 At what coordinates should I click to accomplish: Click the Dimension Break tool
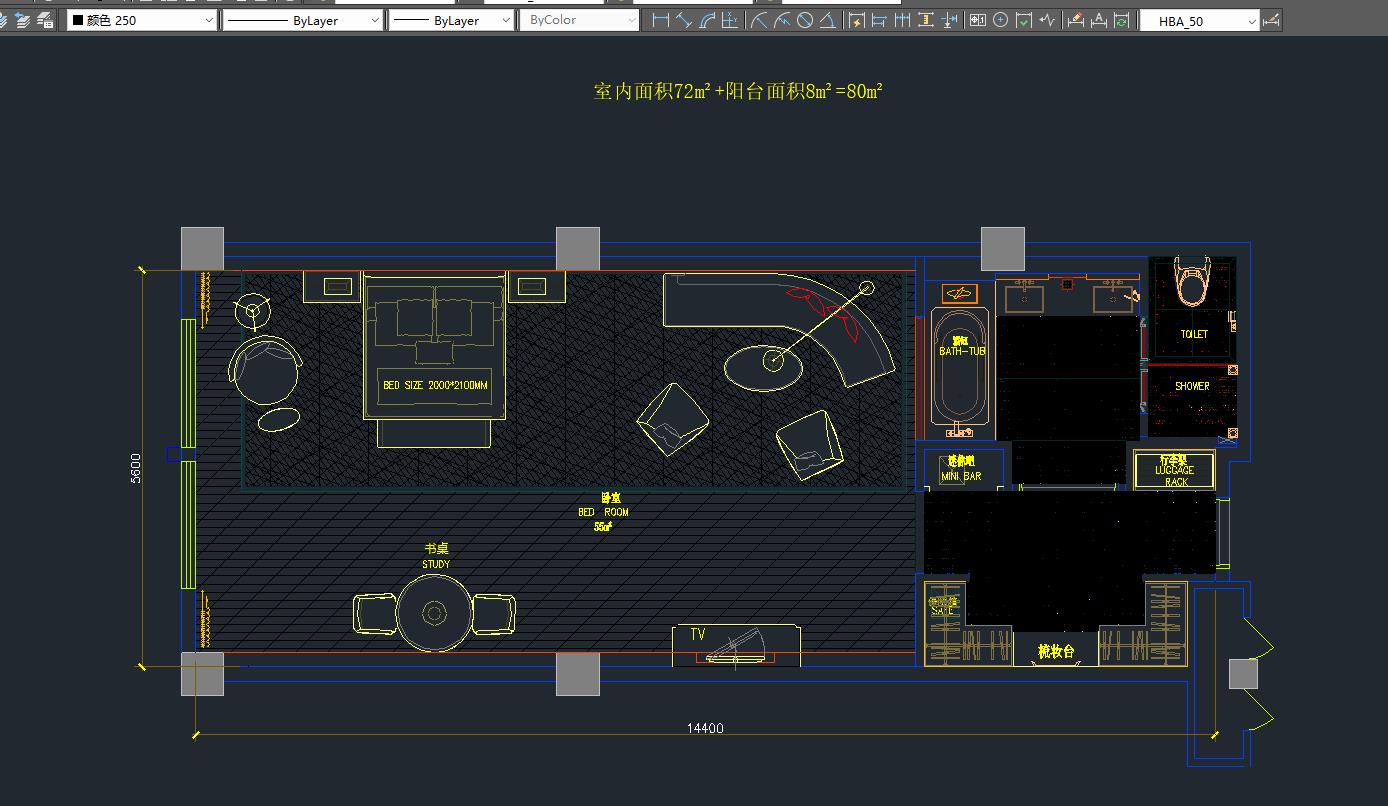coord(947,20)
